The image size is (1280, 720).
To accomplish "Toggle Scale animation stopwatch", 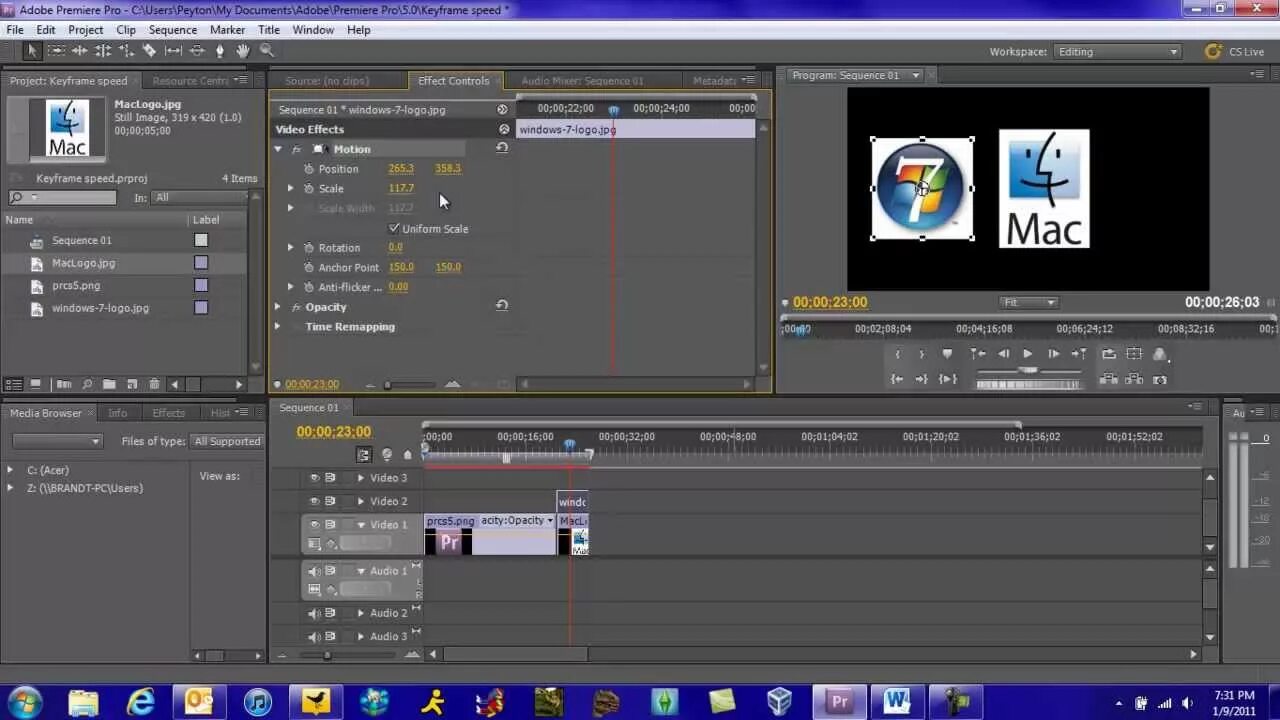I will (x=309, y=188).
